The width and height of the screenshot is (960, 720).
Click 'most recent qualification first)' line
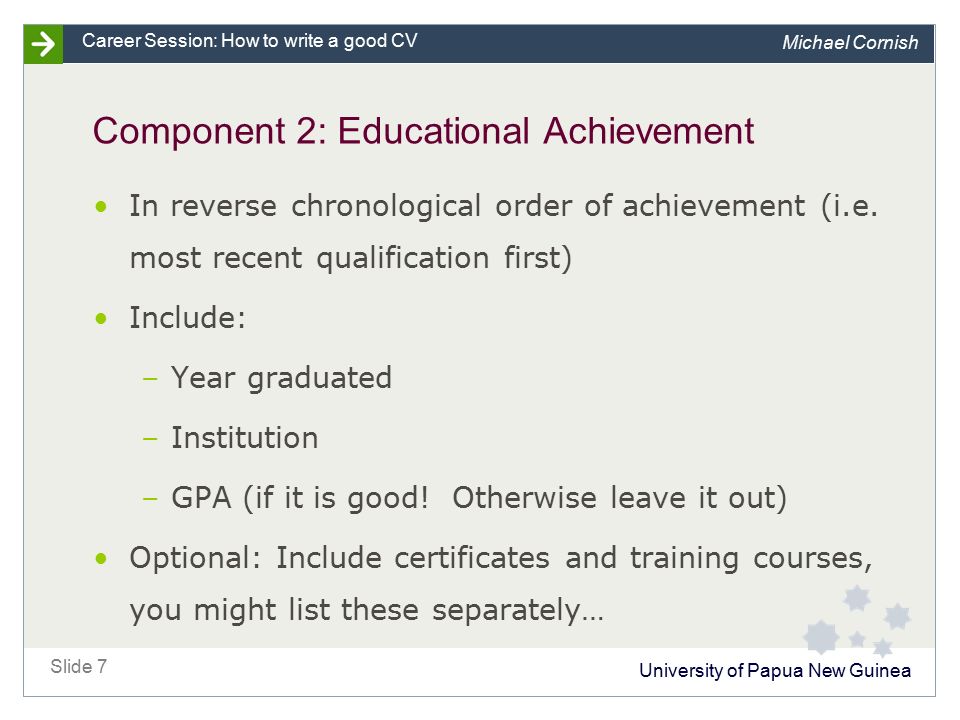click(351, 258)
